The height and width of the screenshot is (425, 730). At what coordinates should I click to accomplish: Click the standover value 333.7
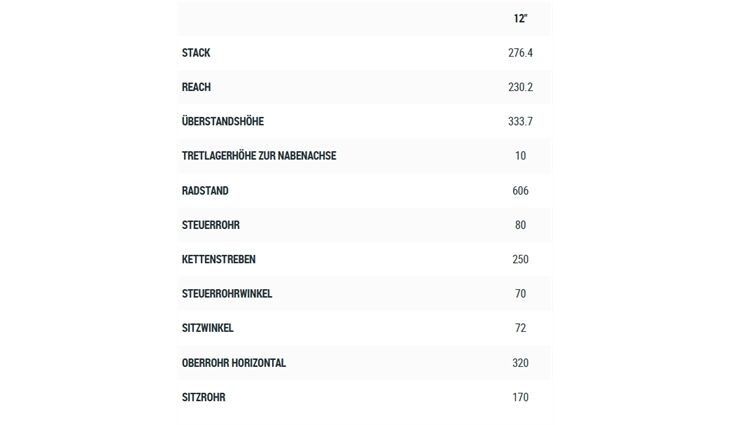520,121
